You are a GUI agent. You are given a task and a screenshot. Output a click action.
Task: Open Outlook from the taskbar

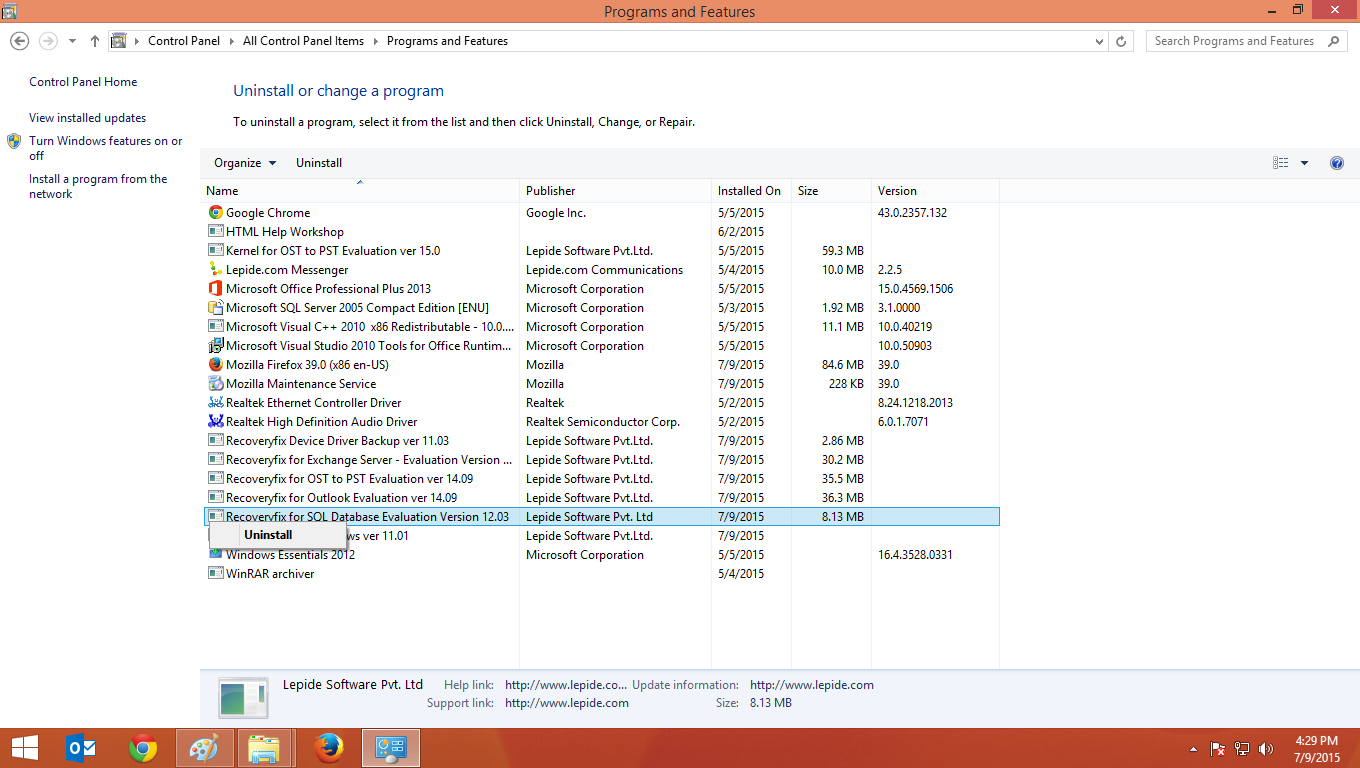pyautogui.click(x=80, y=748)
